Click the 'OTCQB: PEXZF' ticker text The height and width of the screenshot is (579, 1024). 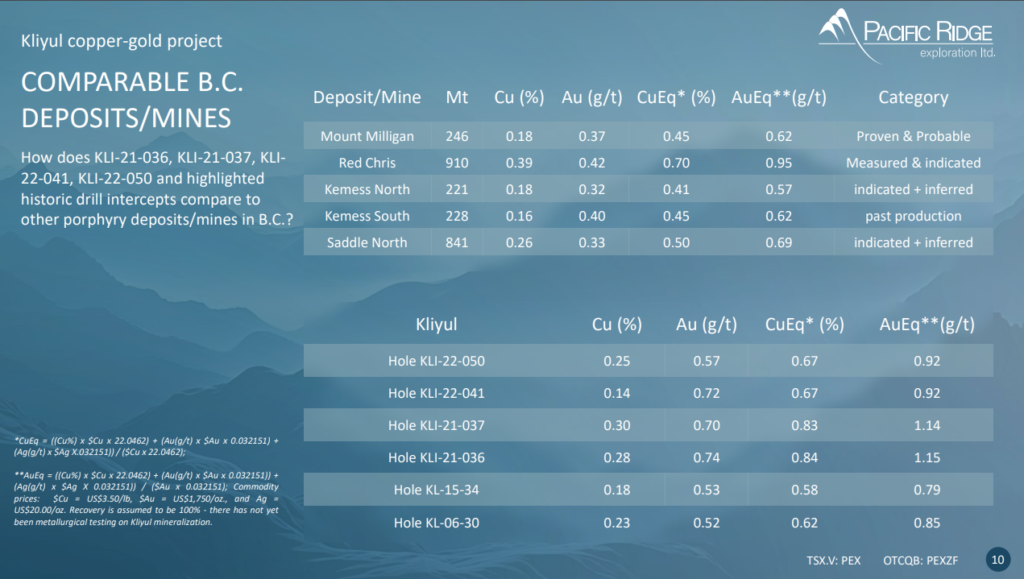[x=920, y=560]
